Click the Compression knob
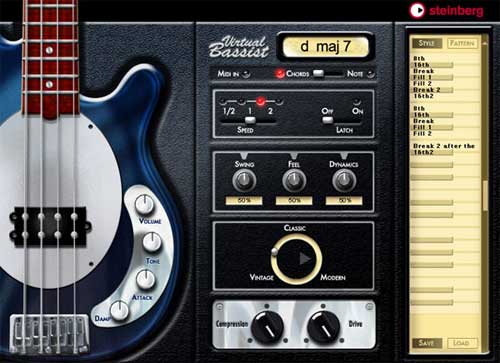 pos(267,327)
